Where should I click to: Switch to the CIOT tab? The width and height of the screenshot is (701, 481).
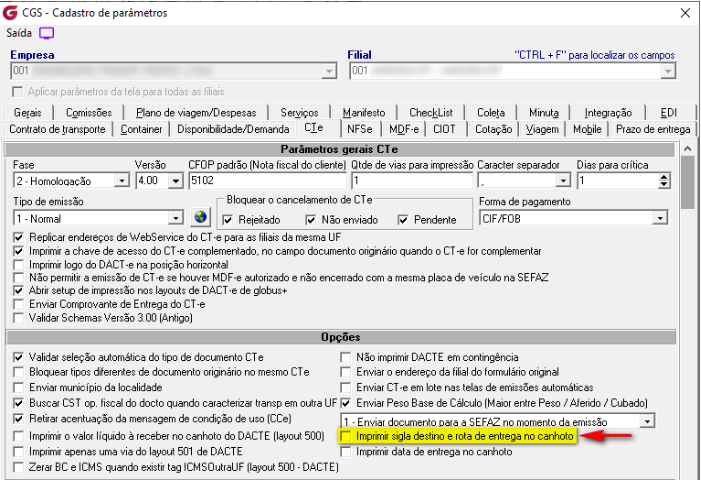pyautogui.click(x=444, y=129)
